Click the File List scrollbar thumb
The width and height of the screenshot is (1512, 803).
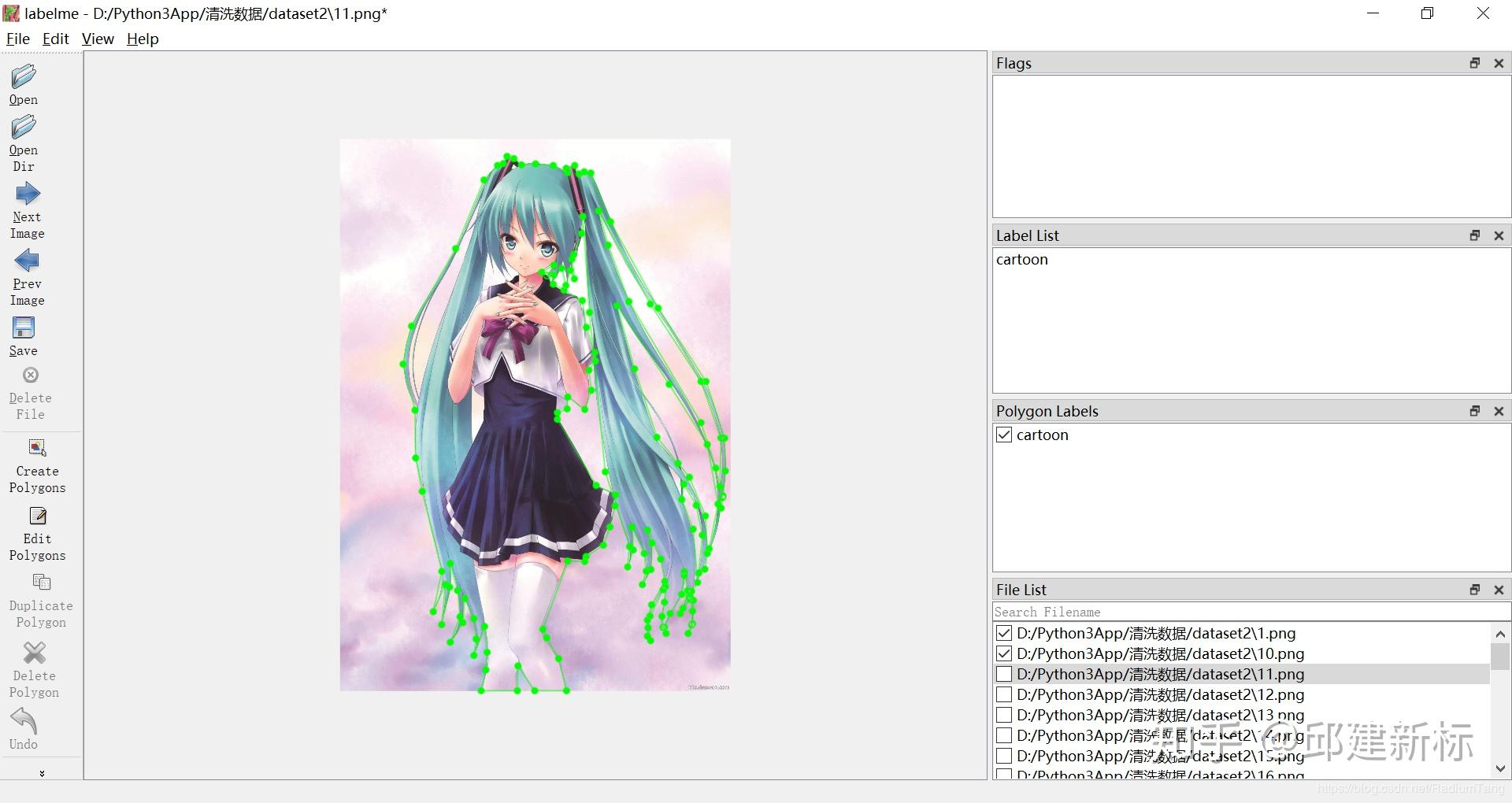click(x=1500, y=656)
